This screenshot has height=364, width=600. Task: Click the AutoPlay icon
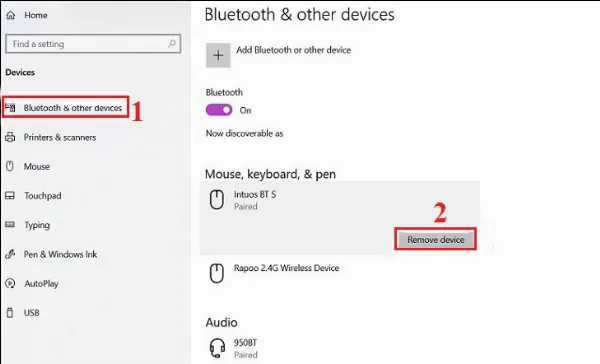click(x=10, y=283)
